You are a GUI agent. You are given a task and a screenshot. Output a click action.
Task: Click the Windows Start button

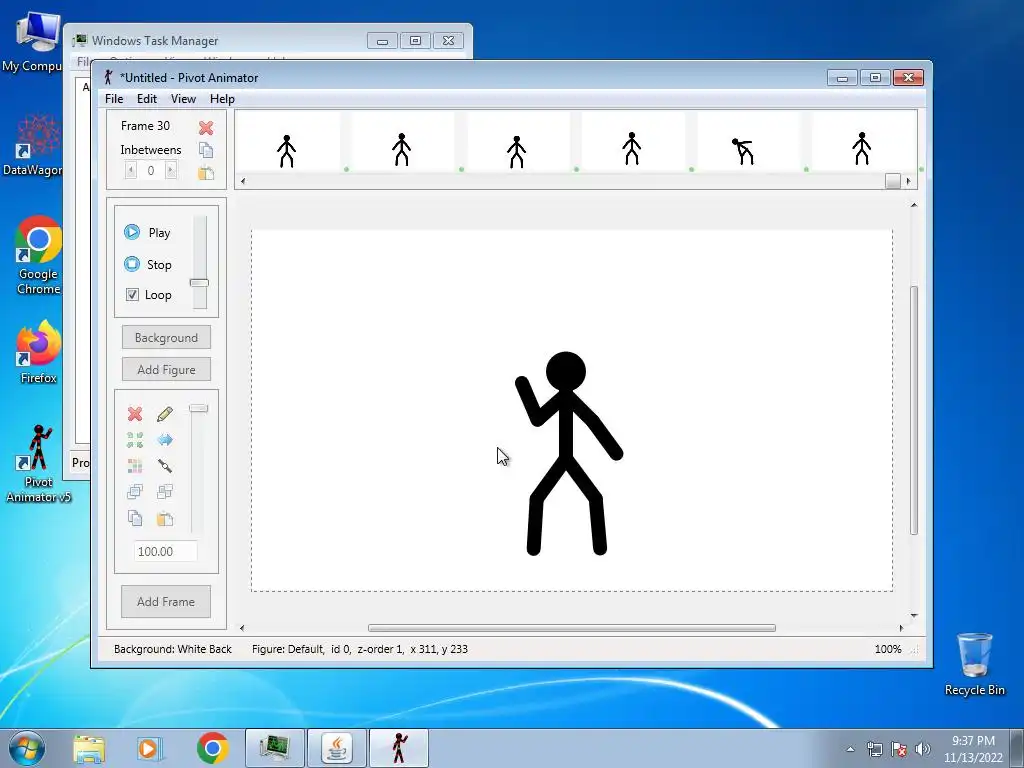click(27, 748)
